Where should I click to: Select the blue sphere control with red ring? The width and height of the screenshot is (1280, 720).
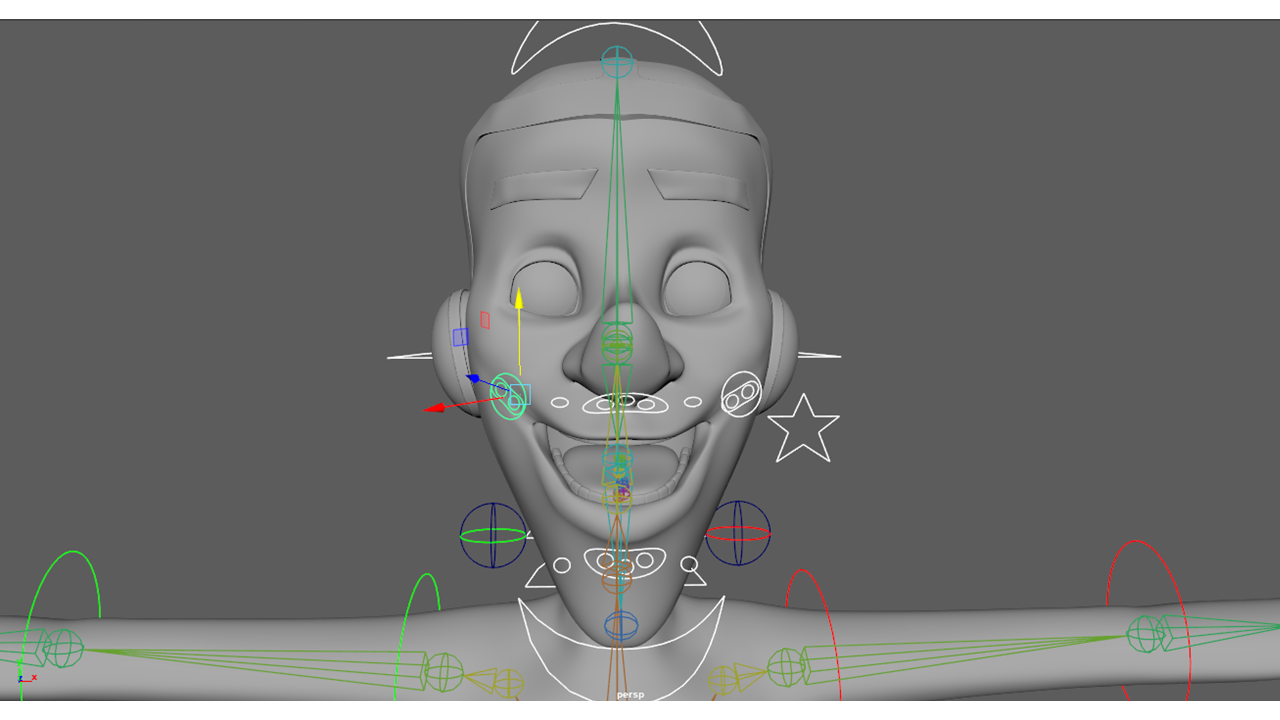[x=738, y=533]
